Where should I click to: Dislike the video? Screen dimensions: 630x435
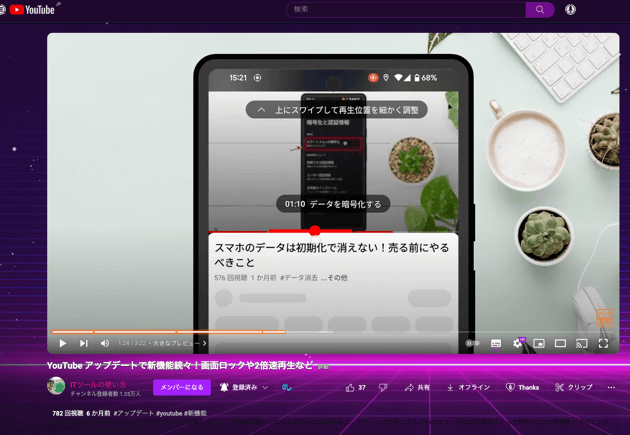[x=383, y=387]
